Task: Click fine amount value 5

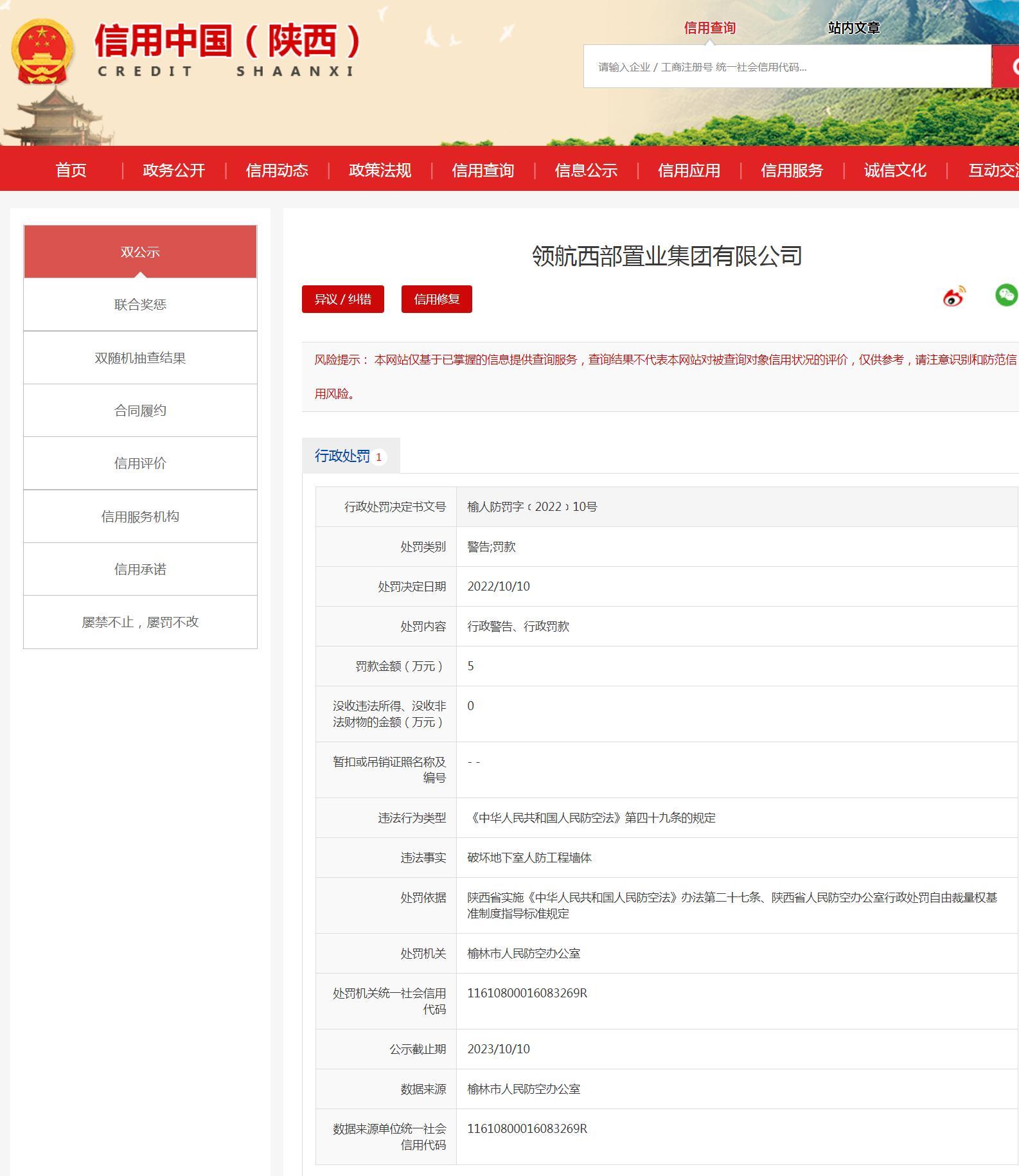Action: 471,666
